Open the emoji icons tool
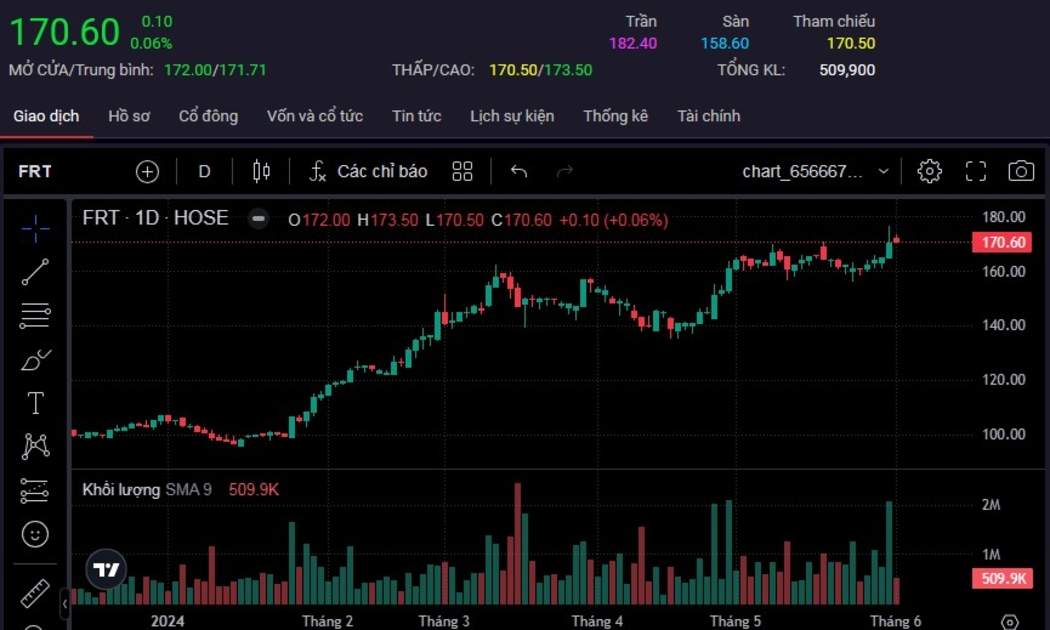Image resolution: width=1050 pixels, height=630 pixels. 35,534
